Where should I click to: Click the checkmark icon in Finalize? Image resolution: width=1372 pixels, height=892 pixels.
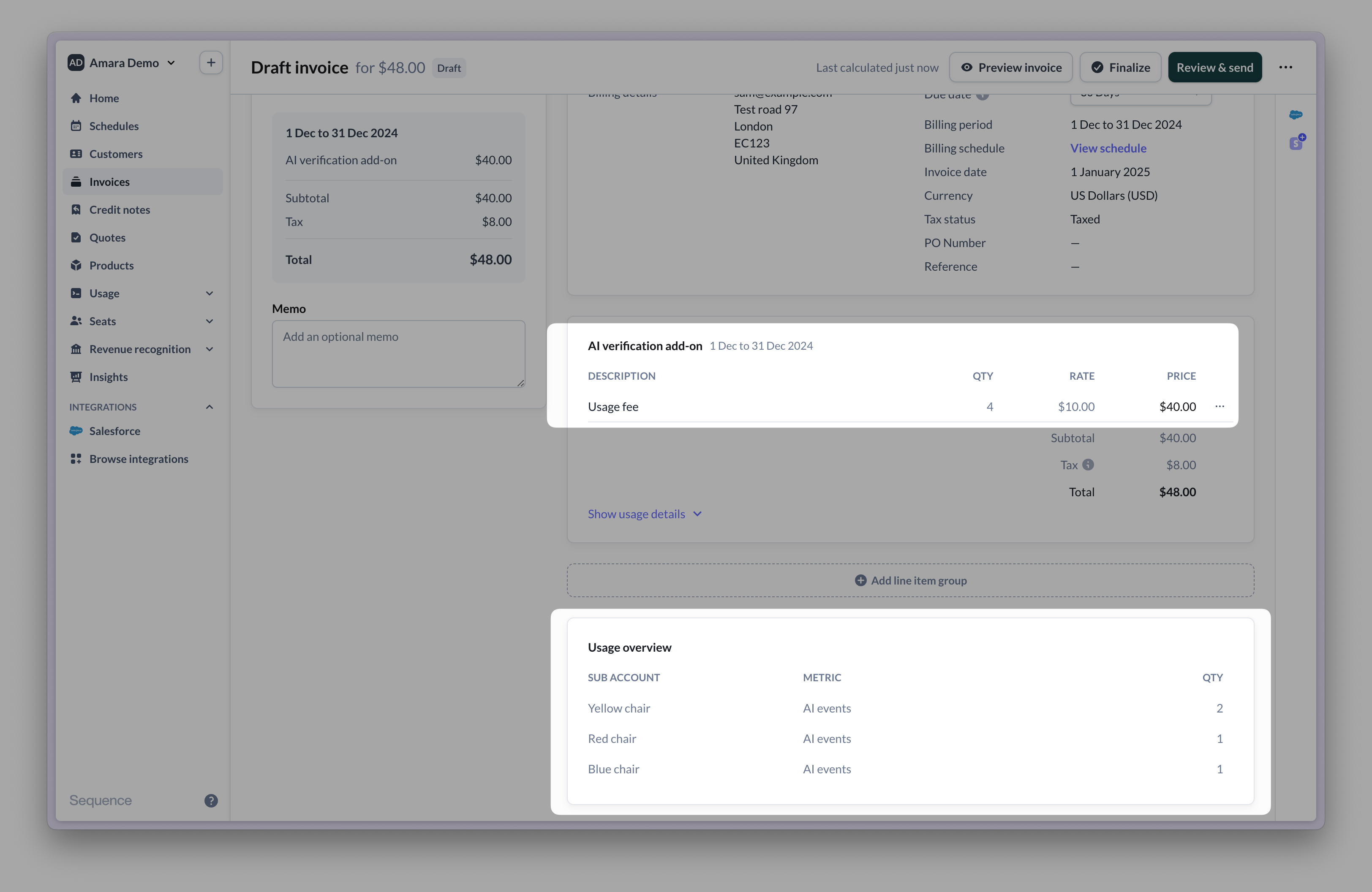(1097, 68)
